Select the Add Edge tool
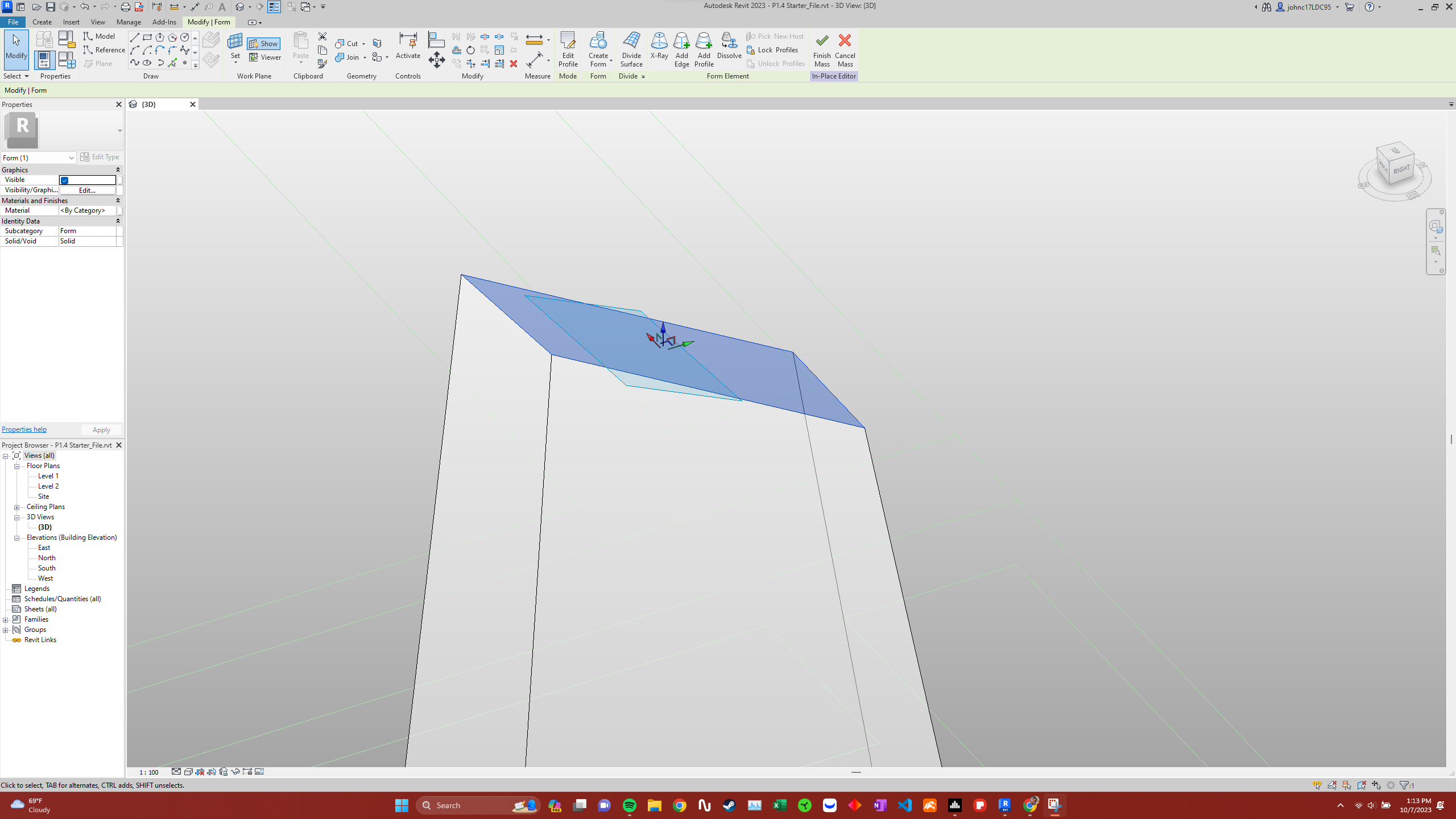The image size is (1456, 819). [681, 50]
